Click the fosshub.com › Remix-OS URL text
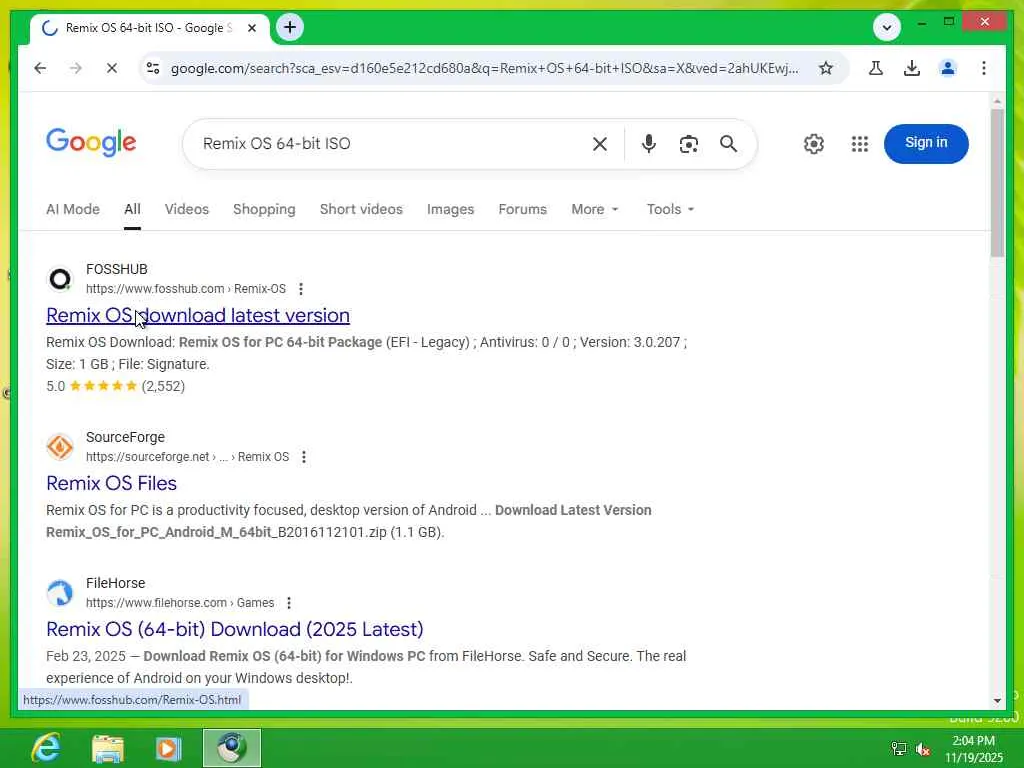1024x768 pixels. point(186,289)
